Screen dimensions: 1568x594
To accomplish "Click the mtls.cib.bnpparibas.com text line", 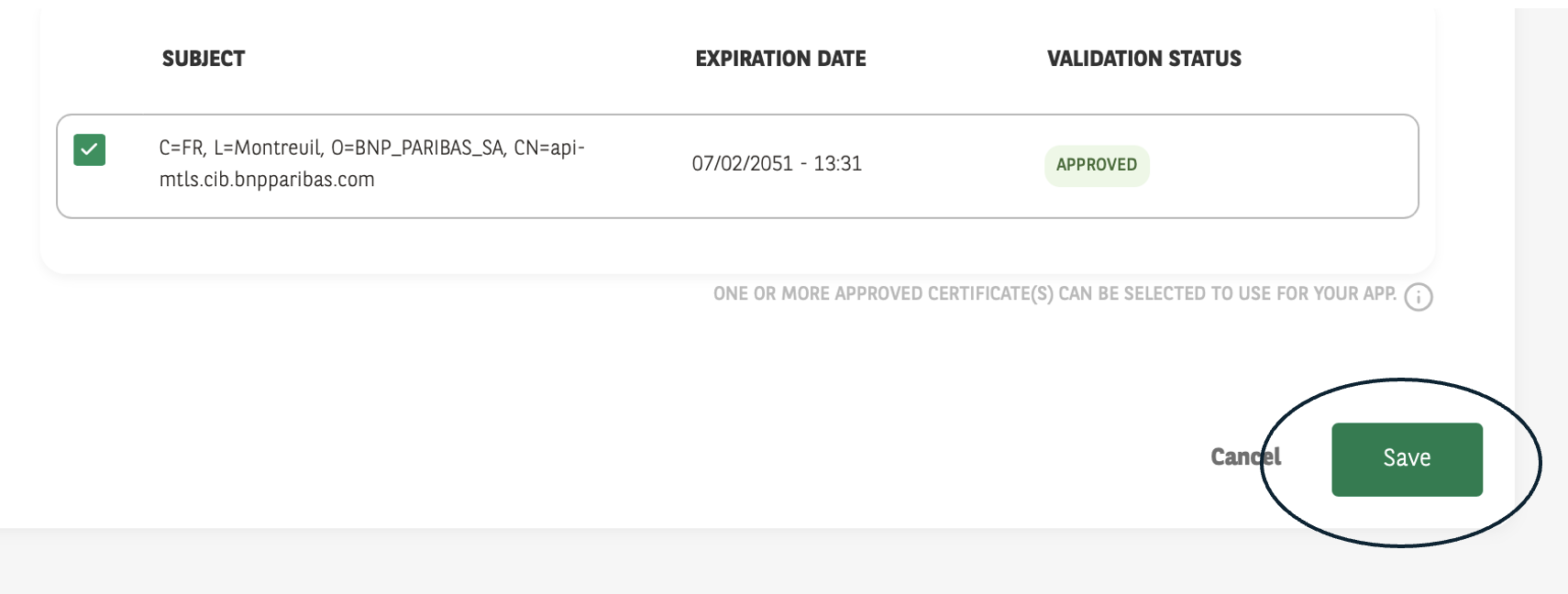I will tap(267, 180).
